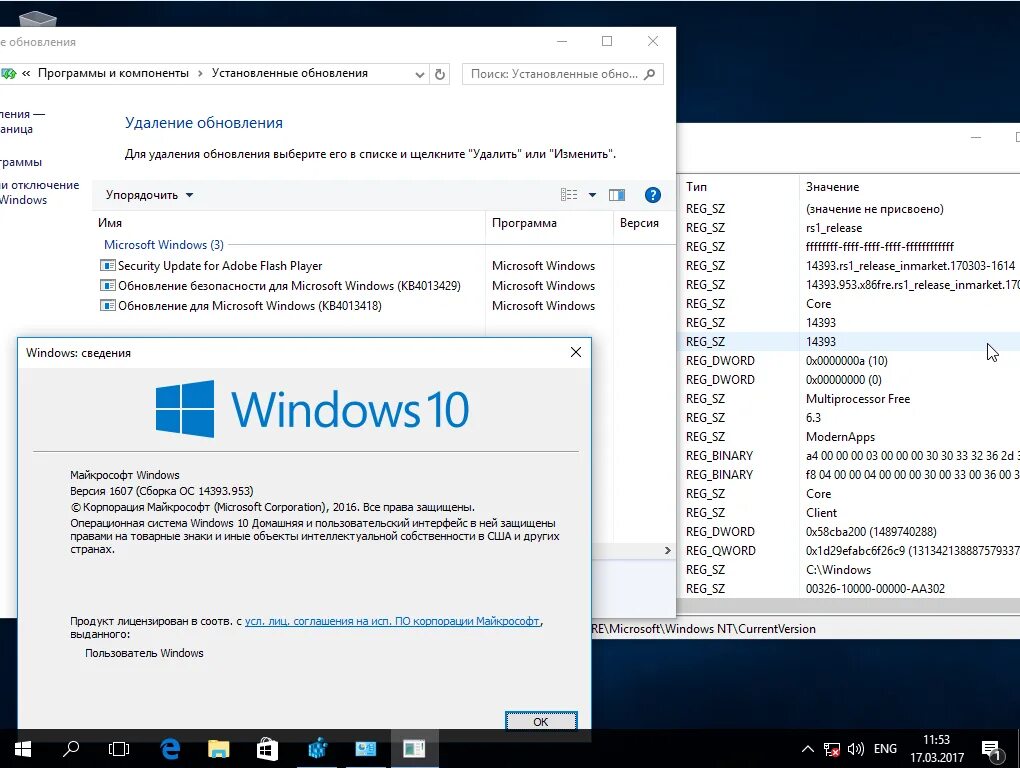Click Установленные обновления breadcrumb segment

[289, 73]
